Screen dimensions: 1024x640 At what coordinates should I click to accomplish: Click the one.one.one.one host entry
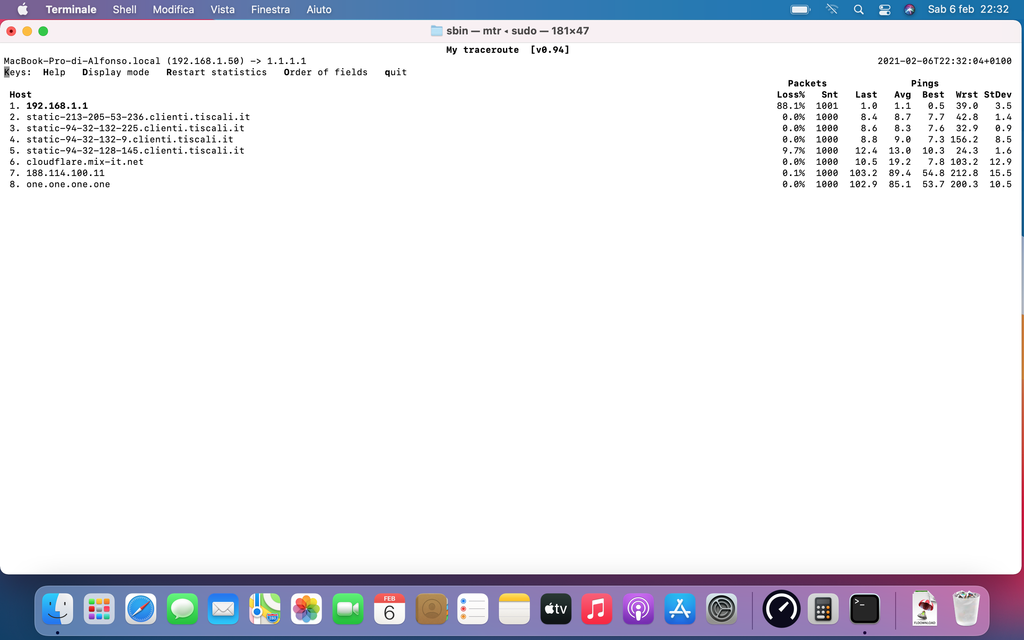(68, 184)
